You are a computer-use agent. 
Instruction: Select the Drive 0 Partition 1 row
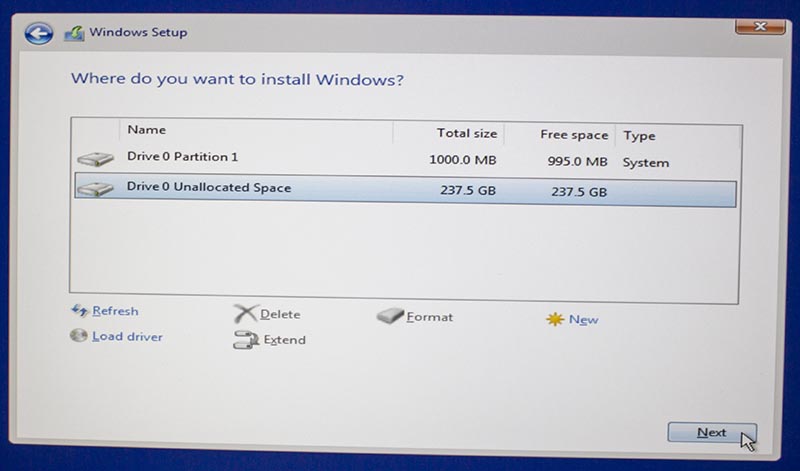coord(406,160)
